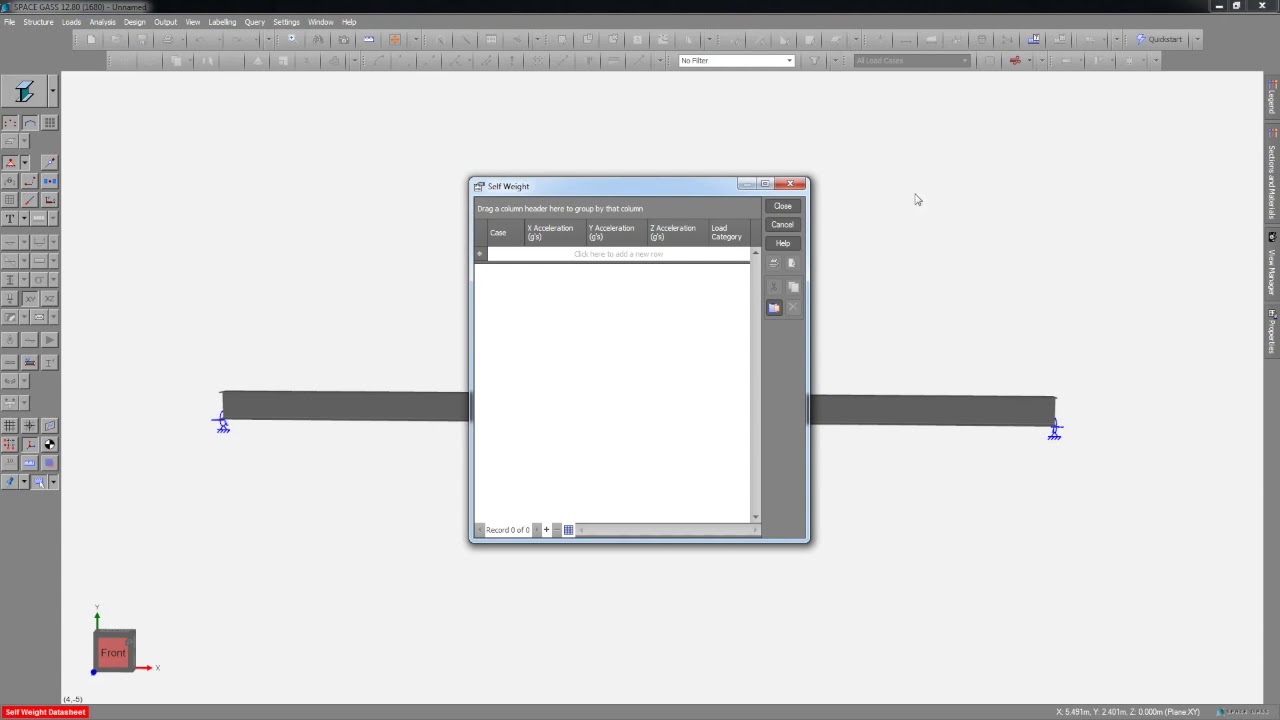Open dropdown beside the beam section icon
Screen dimensions: 1280x720
coord(52,92)
